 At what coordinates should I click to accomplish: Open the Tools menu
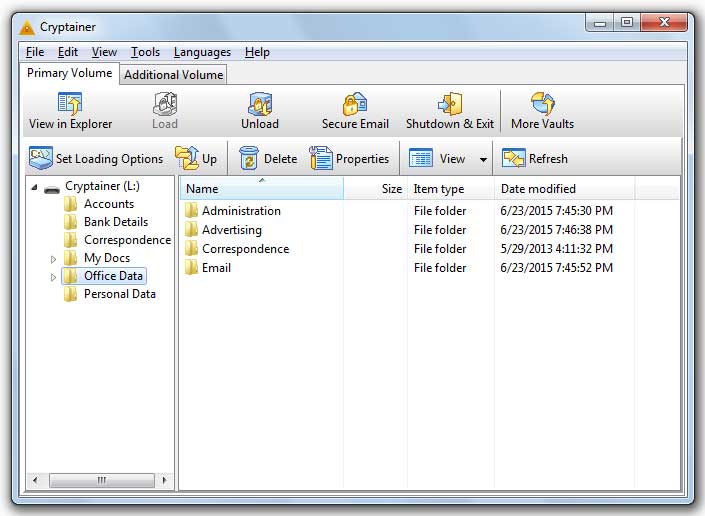point(145,52)
